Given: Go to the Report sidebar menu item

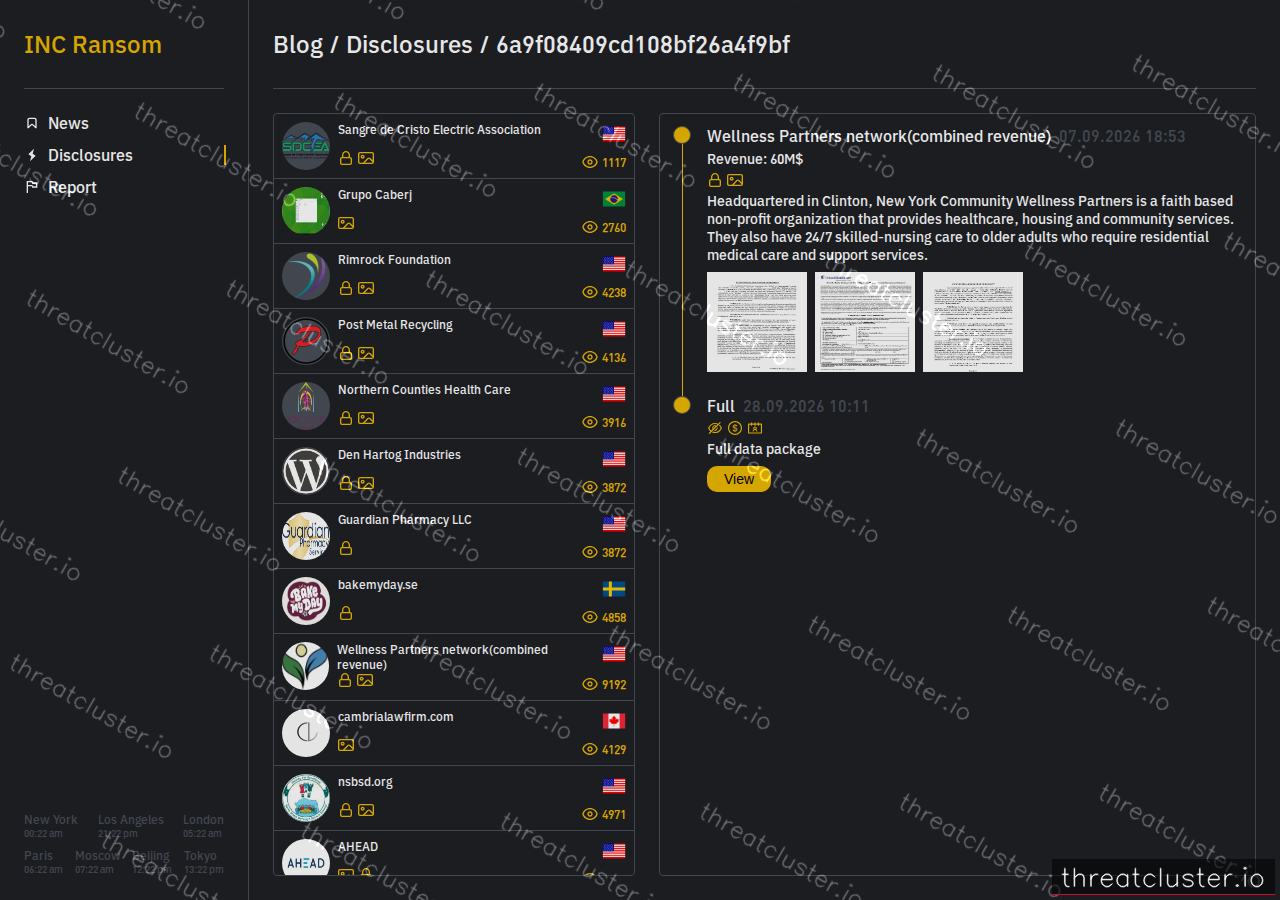Looking at the screenshot, I should 72,187.
